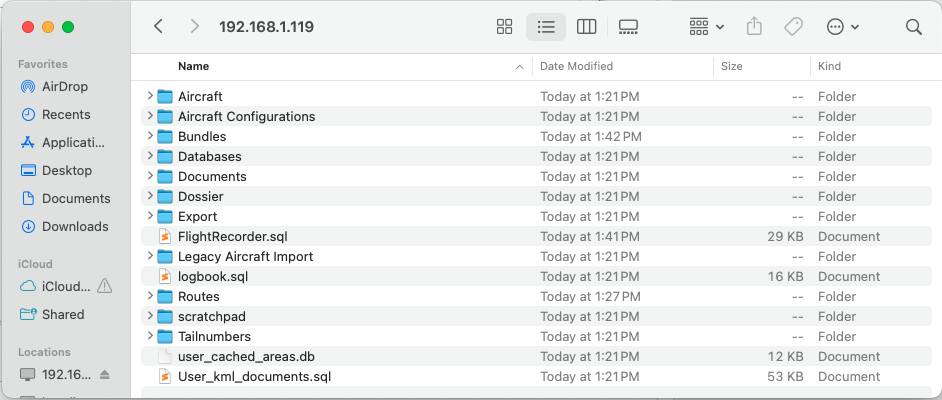
Task: Click the Search magnifier icon
Action: click(x=913, y=26)
